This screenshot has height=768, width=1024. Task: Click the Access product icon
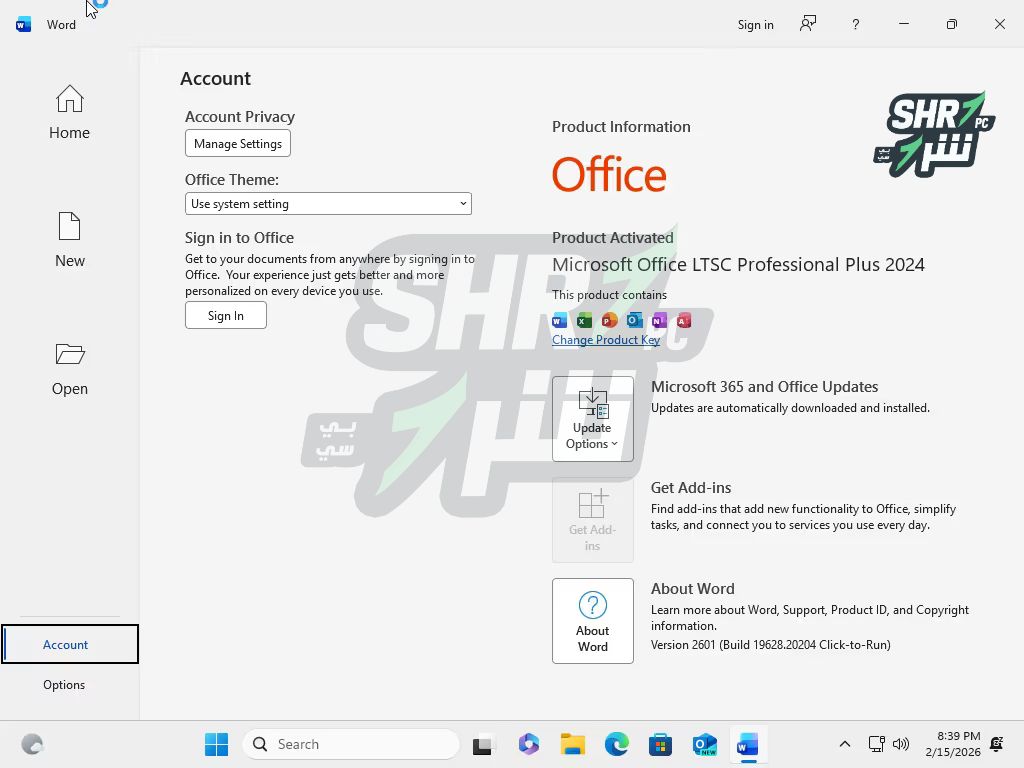684,320
